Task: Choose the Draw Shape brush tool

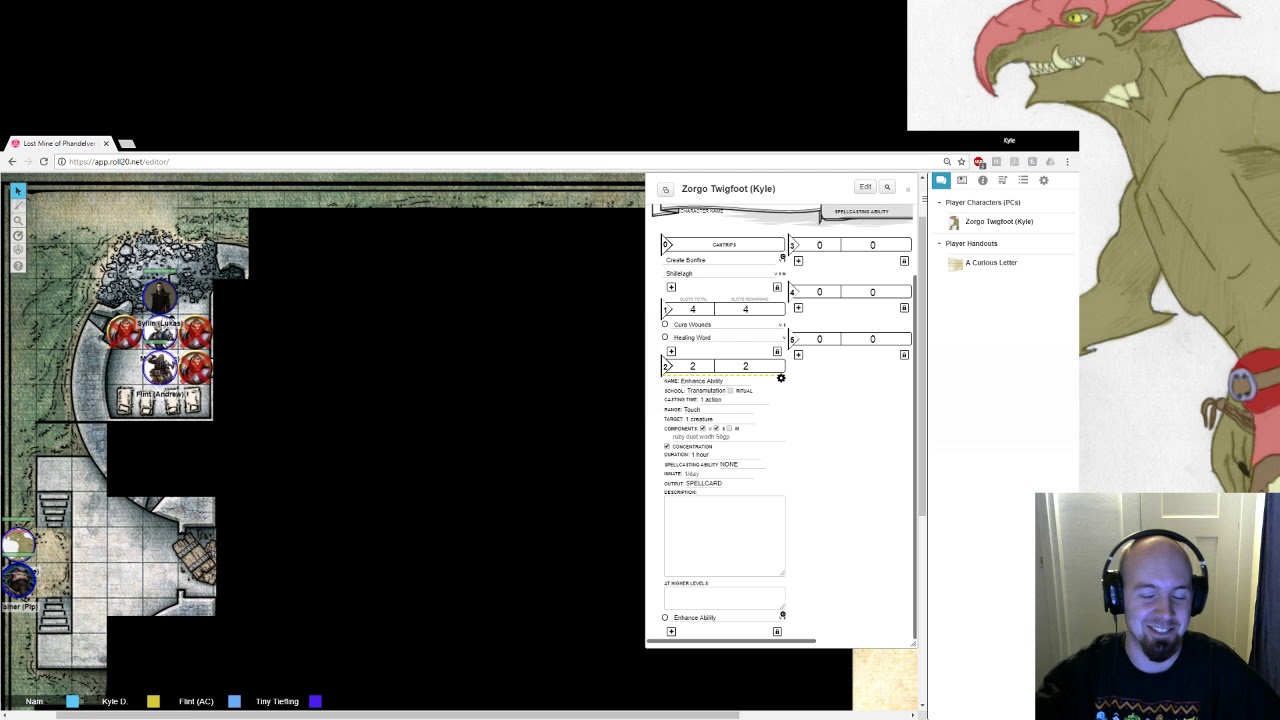Action: click(x=18, y=205)
